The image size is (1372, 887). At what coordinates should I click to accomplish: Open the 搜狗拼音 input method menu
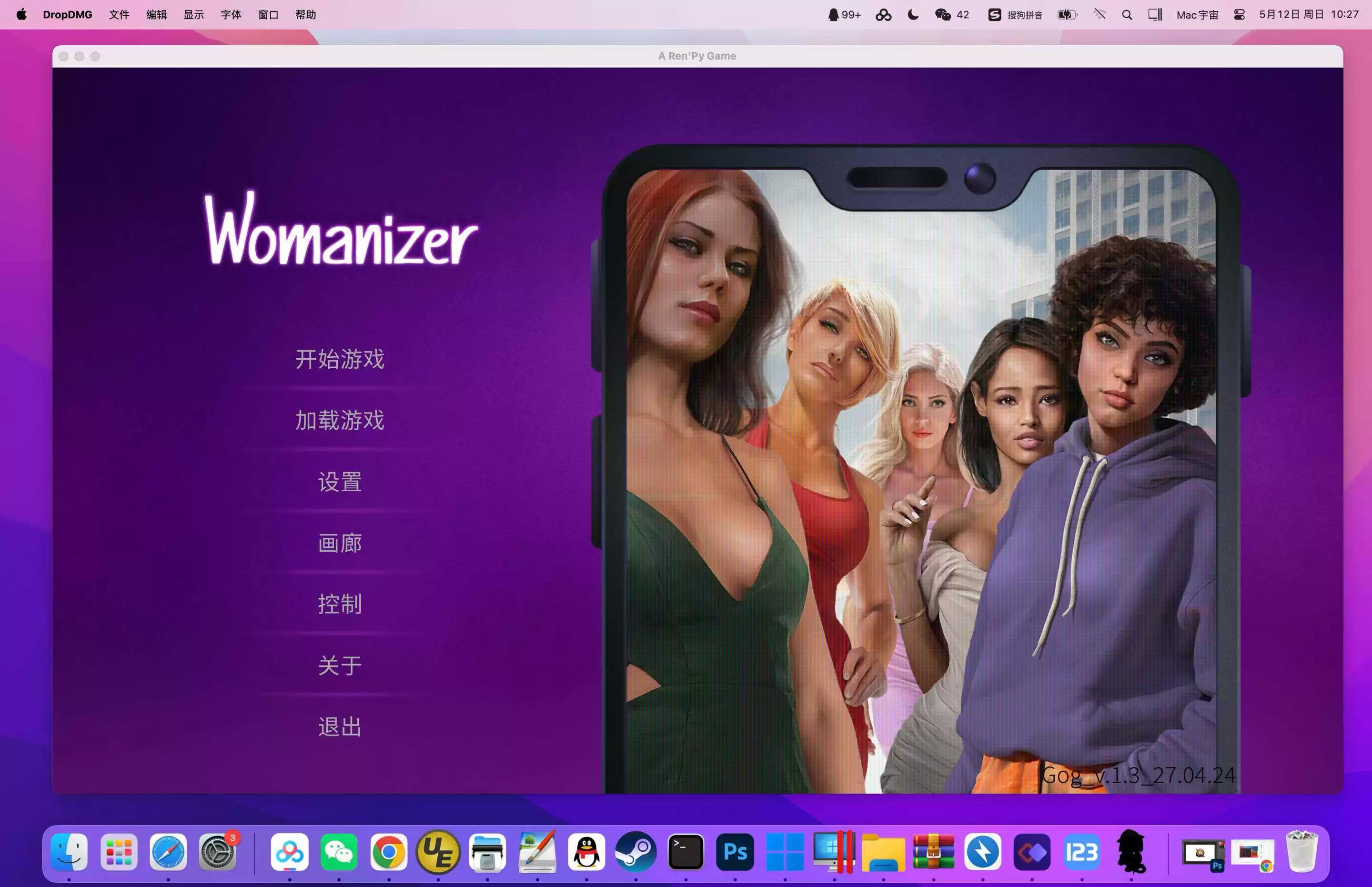tap(1015, 14)
